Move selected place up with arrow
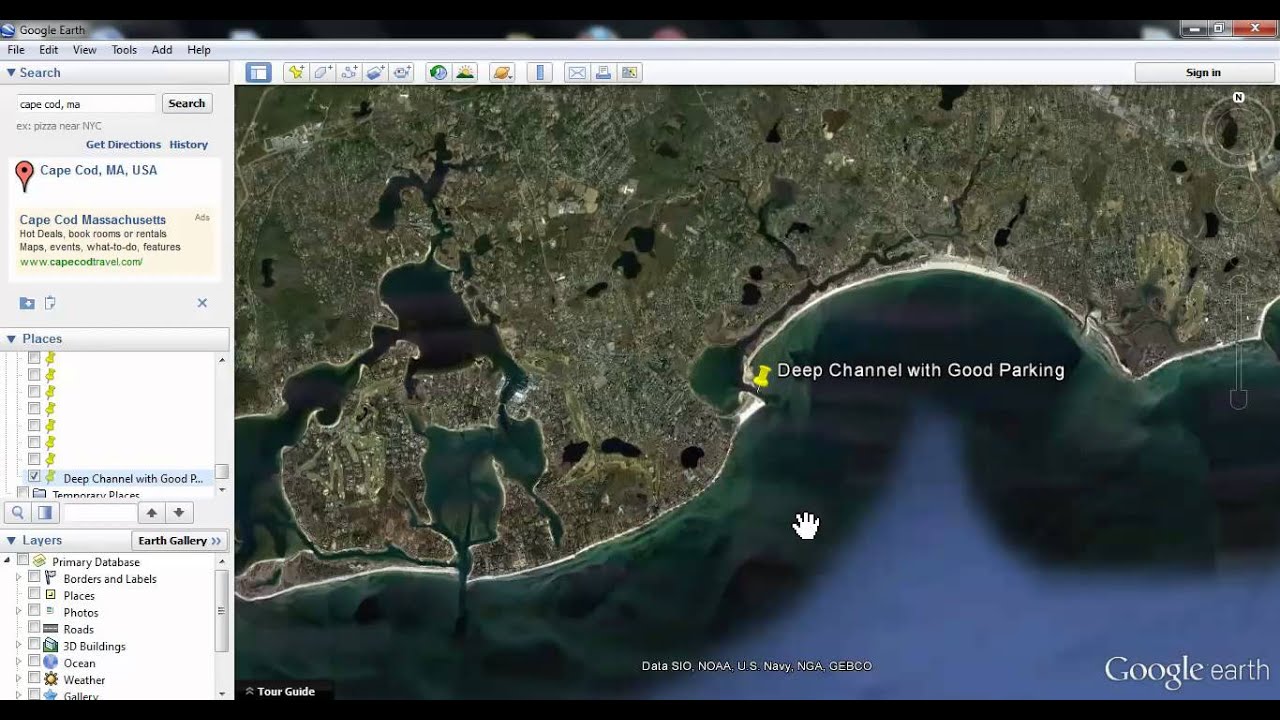Screen dimensions: 1280x720 [x=152, y=513]
